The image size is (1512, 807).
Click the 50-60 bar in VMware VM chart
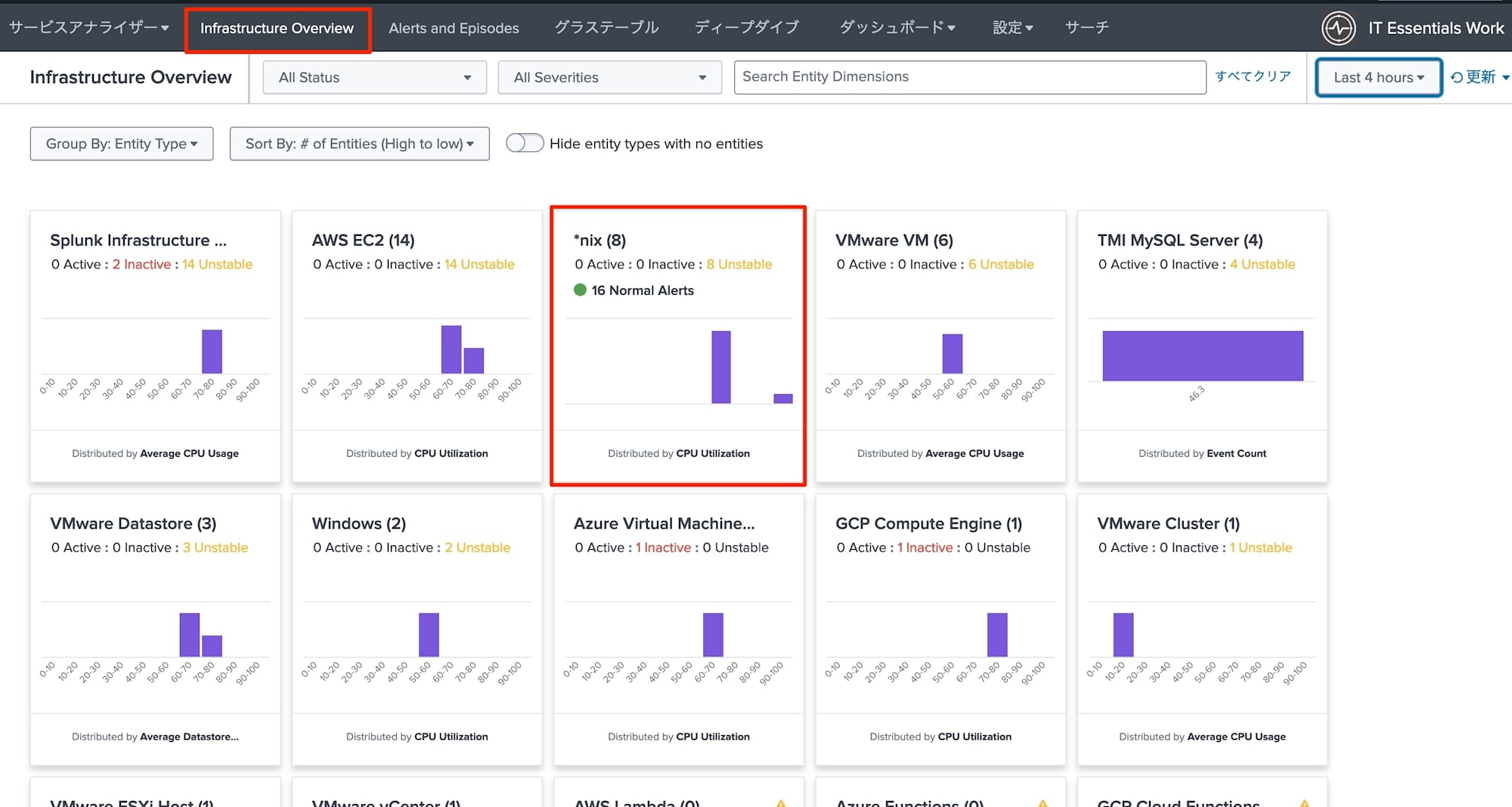point(953,354)
